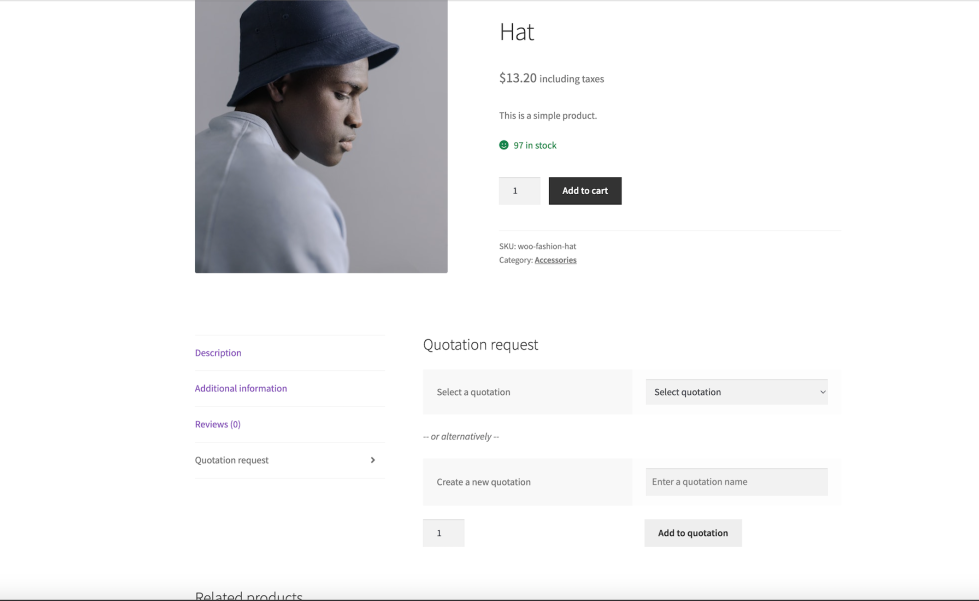Click the SKU woo-fashion-hat text
979x601 pixels.
[538, 246]
